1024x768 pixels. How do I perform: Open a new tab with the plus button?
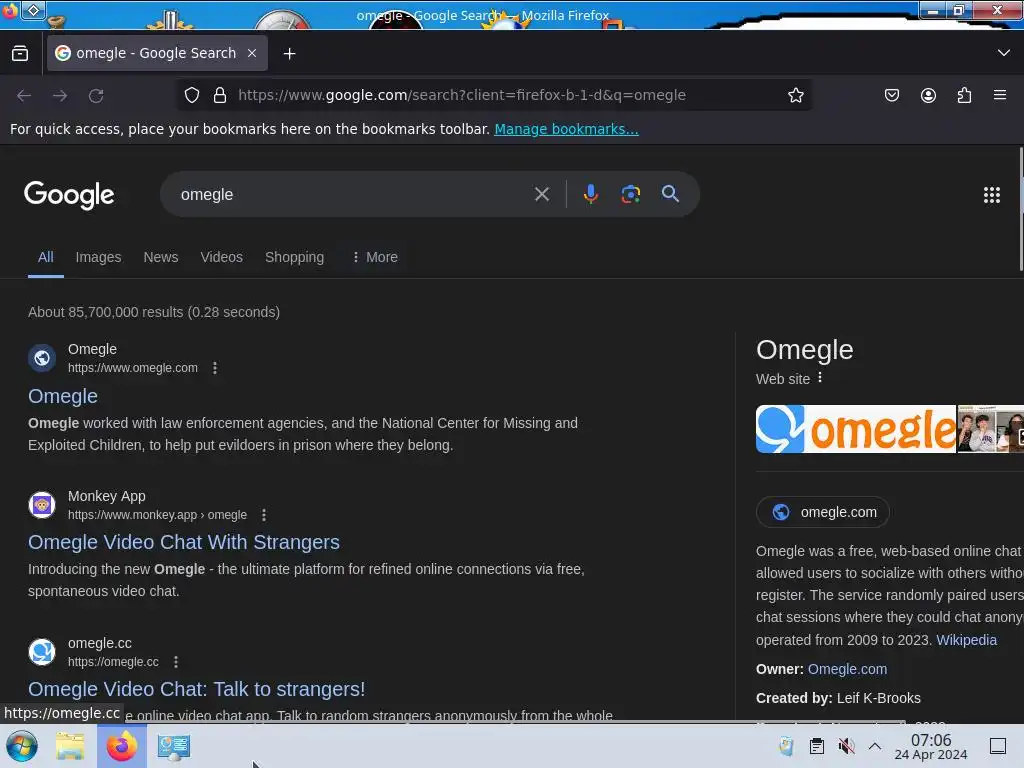pyautogui.click(x=289, y=54)
